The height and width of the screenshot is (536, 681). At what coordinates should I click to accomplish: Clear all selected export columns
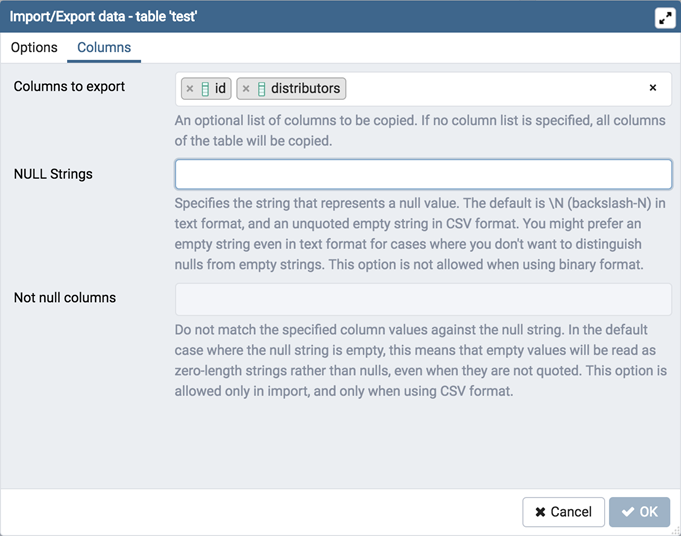coord(653,88)
